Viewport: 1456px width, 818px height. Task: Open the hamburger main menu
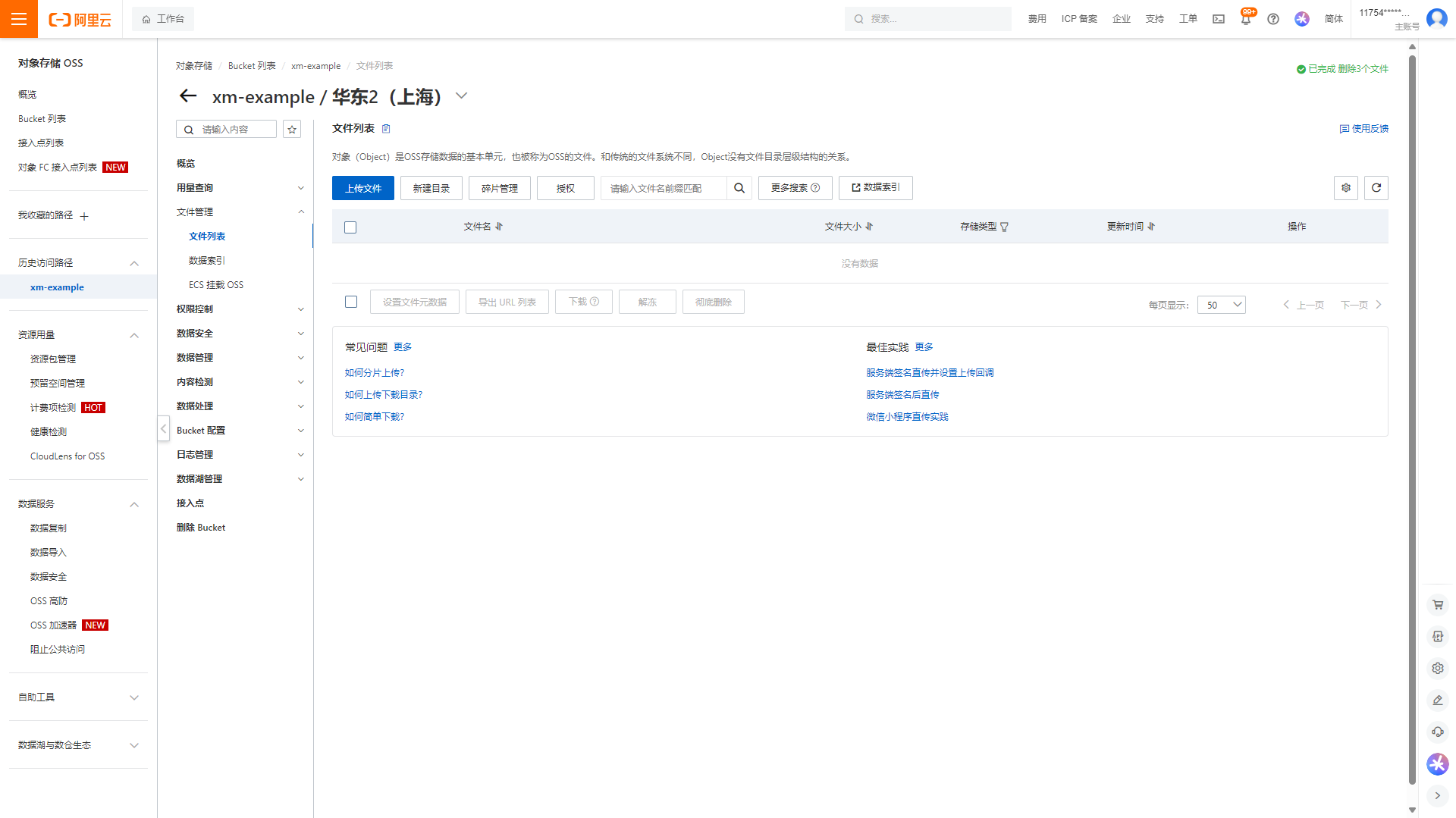click(x=19, y=19)
